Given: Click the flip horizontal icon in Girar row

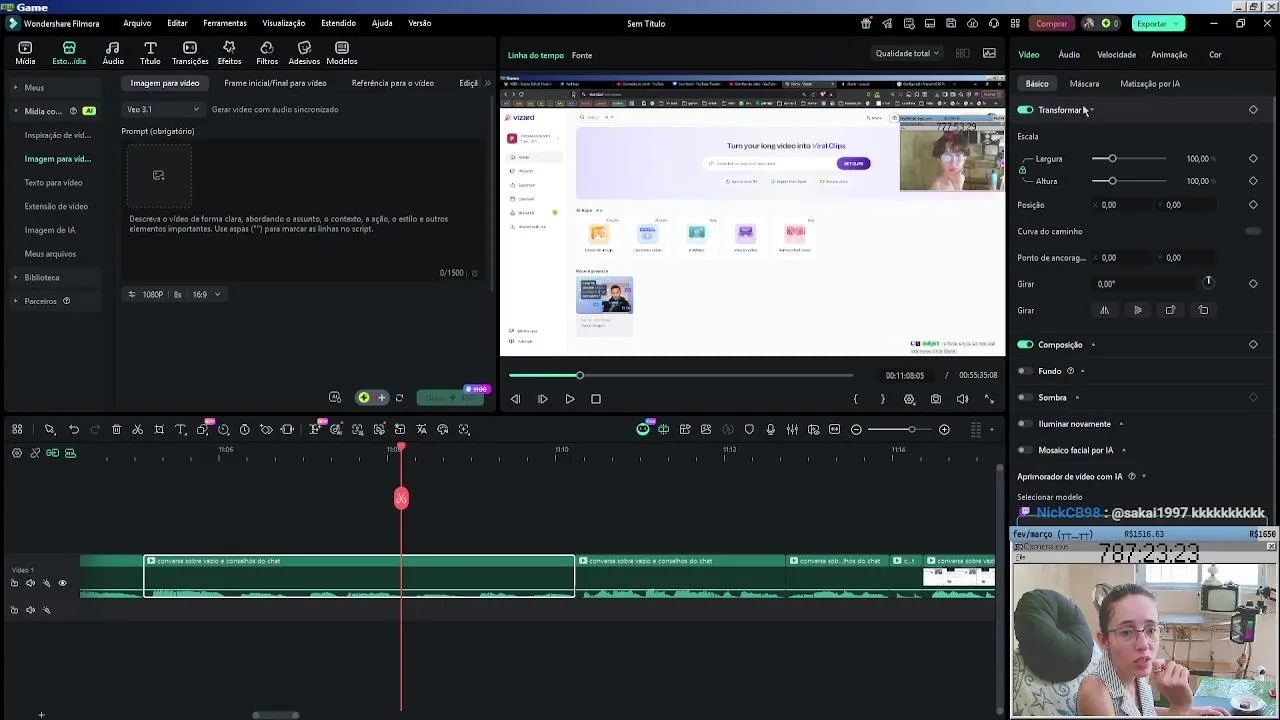Looking at the screenshot, I should point(1104,310).
